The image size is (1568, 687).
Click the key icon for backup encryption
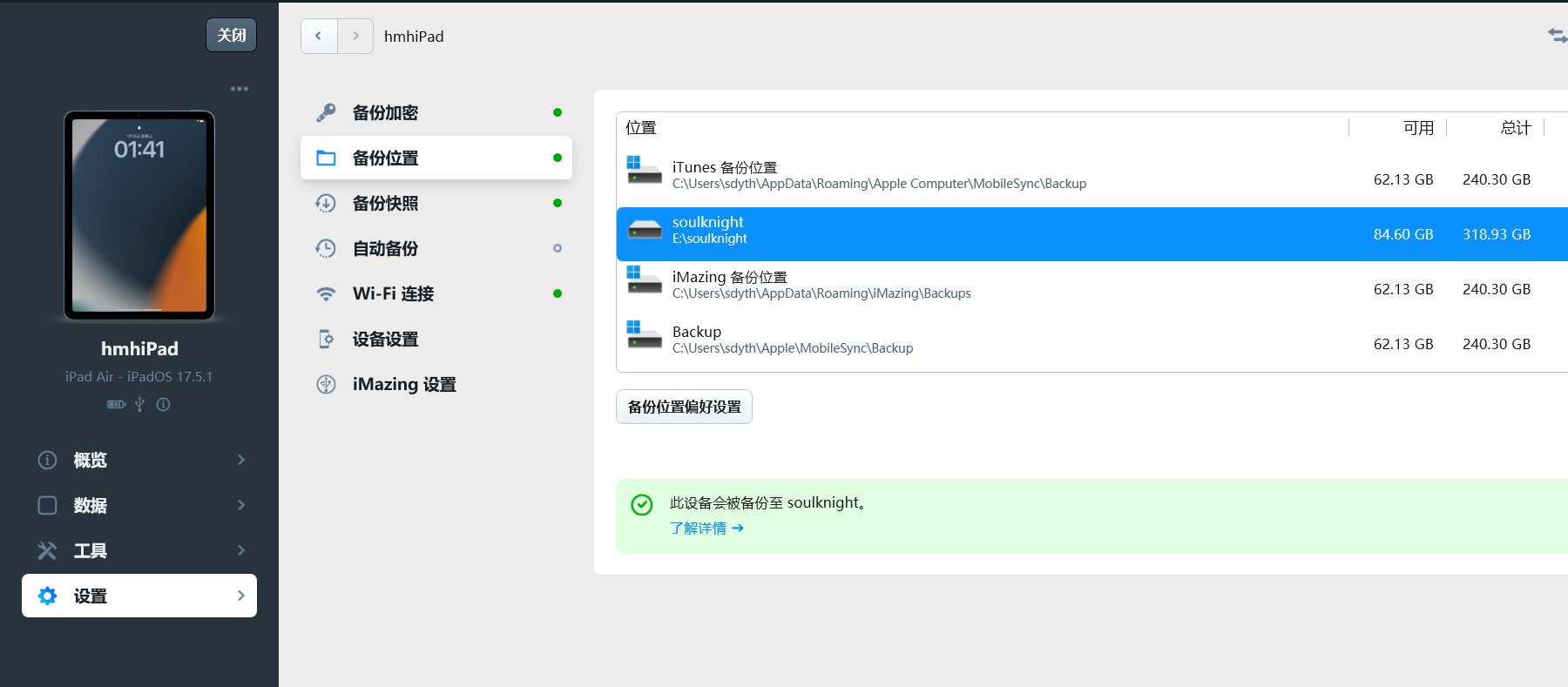coord(326,113)
